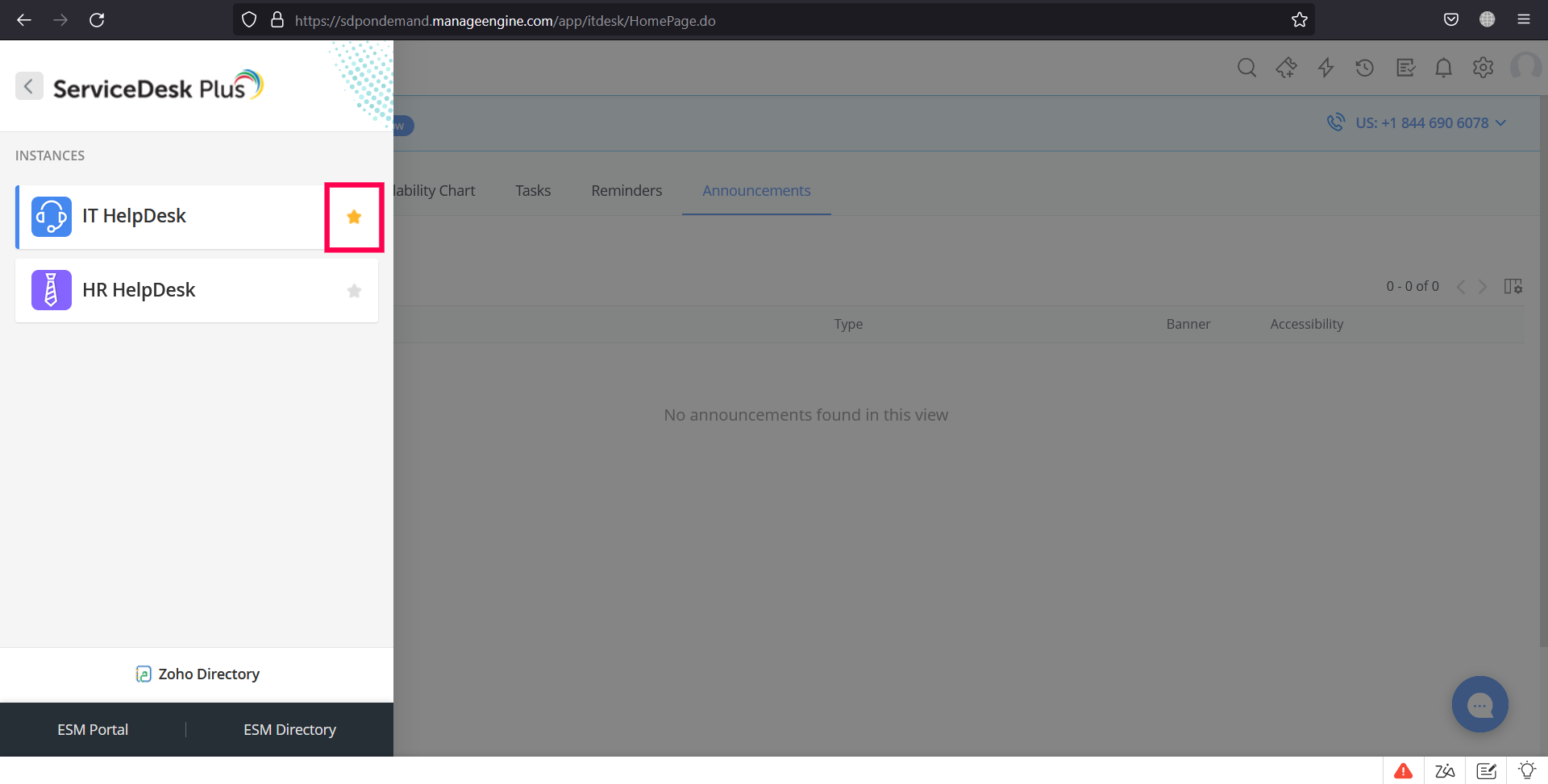The height and width of the screenshot is (784, 1548).
Task: Click the browser address bar URL
Action: point(506,21)
